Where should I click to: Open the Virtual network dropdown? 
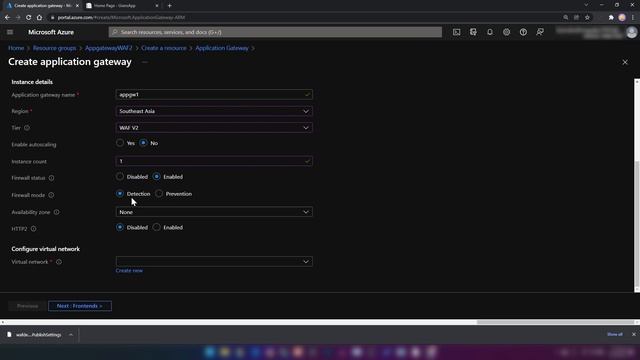coord(214,261)
